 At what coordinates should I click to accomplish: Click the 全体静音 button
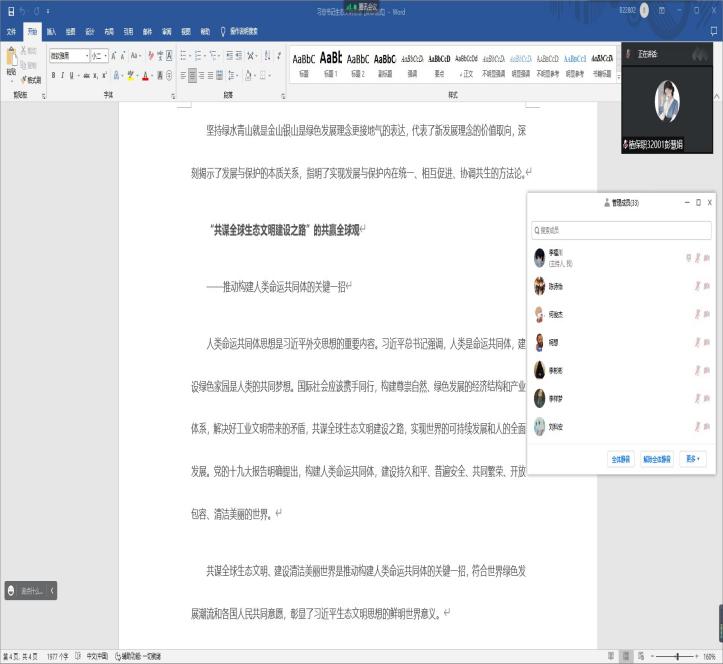620,459
